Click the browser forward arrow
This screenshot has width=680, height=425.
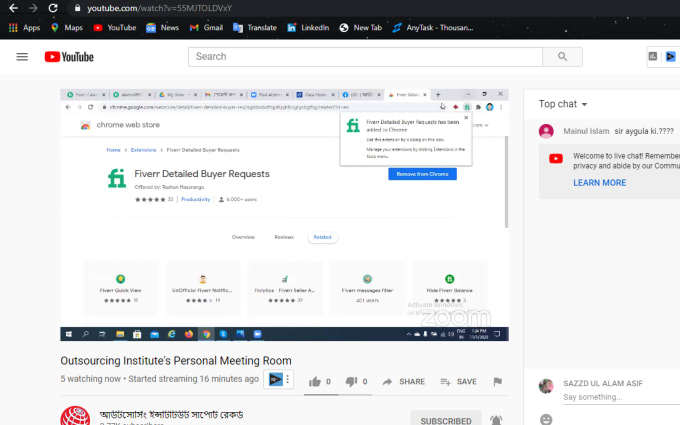[x=33, y=8]
